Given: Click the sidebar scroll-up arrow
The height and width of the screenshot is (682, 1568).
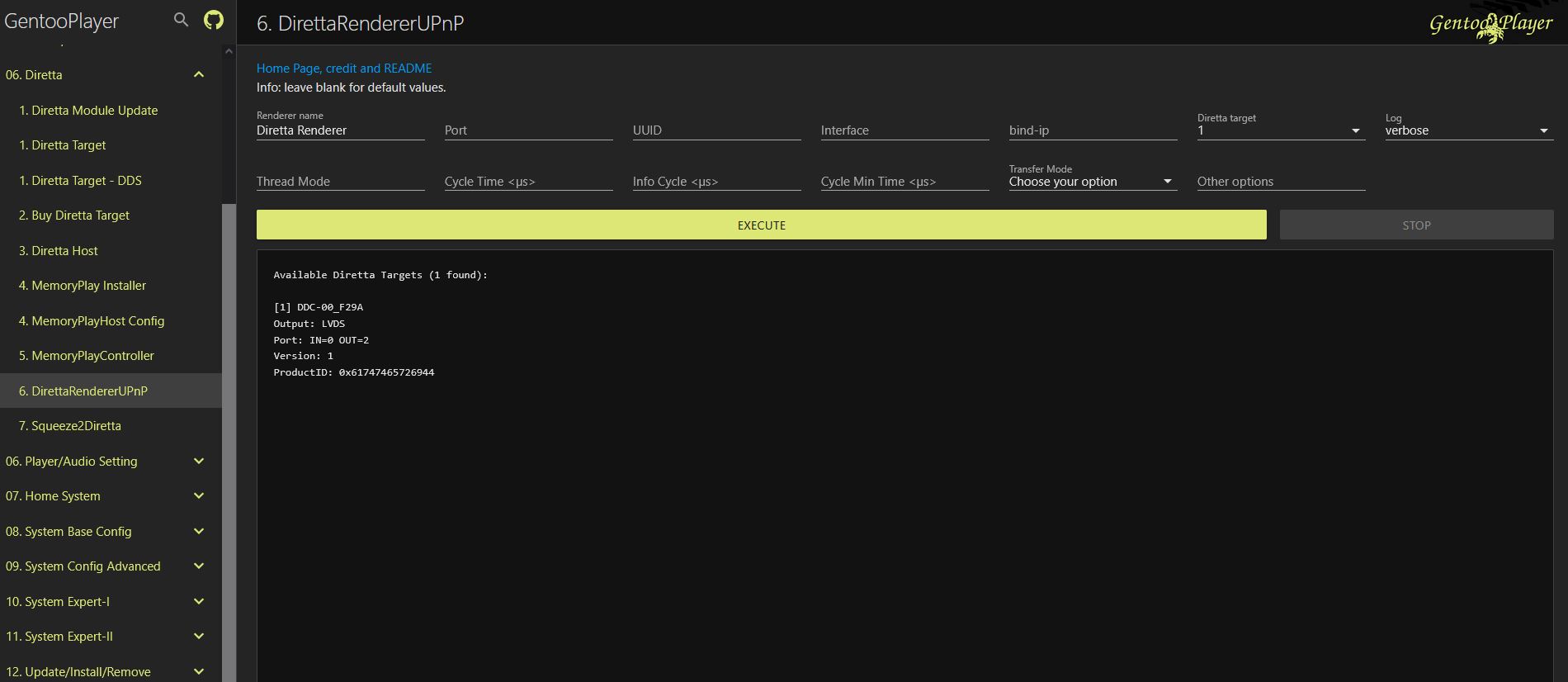Looking at the screenshot, I should [229, 51].
